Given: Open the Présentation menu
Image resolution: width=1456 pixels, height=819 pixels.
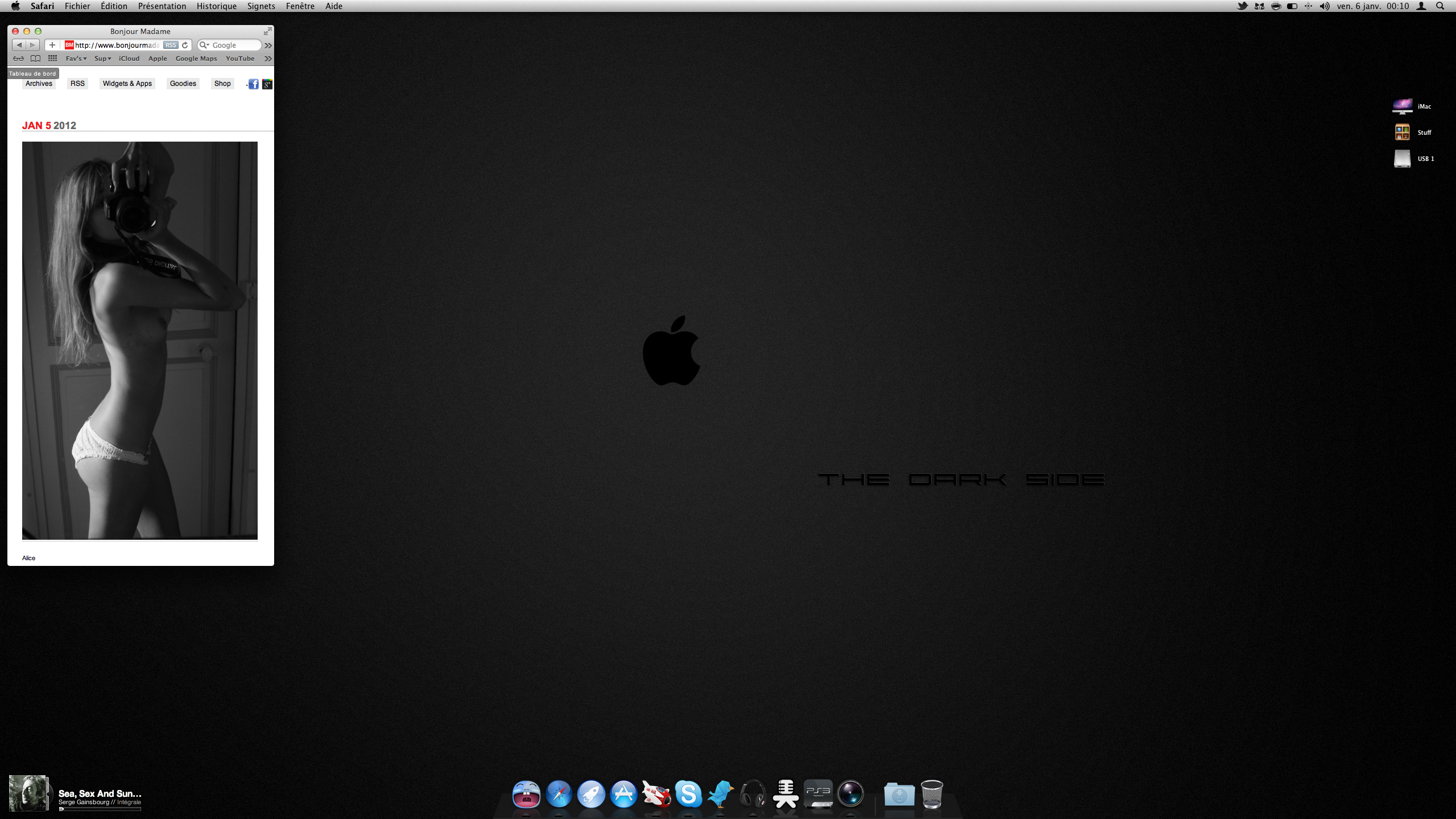Looking at the screenshot, I should (x=162, y=6).
